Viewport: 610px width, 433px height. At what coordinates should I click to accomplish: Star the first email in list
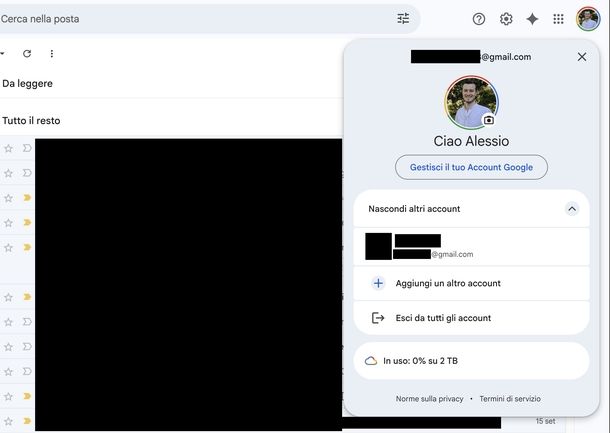click(x=9, y=148)
